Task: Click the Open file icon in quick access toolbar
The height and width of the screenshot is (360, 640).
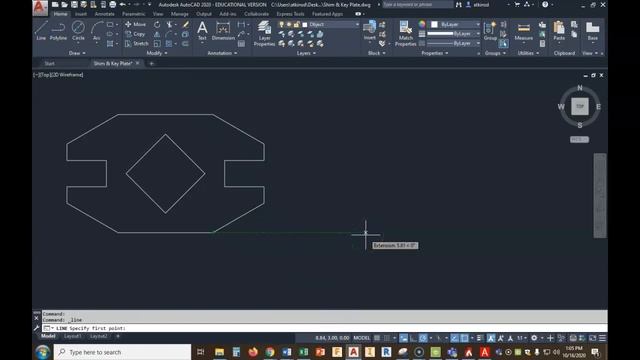Action: (64, 4)
